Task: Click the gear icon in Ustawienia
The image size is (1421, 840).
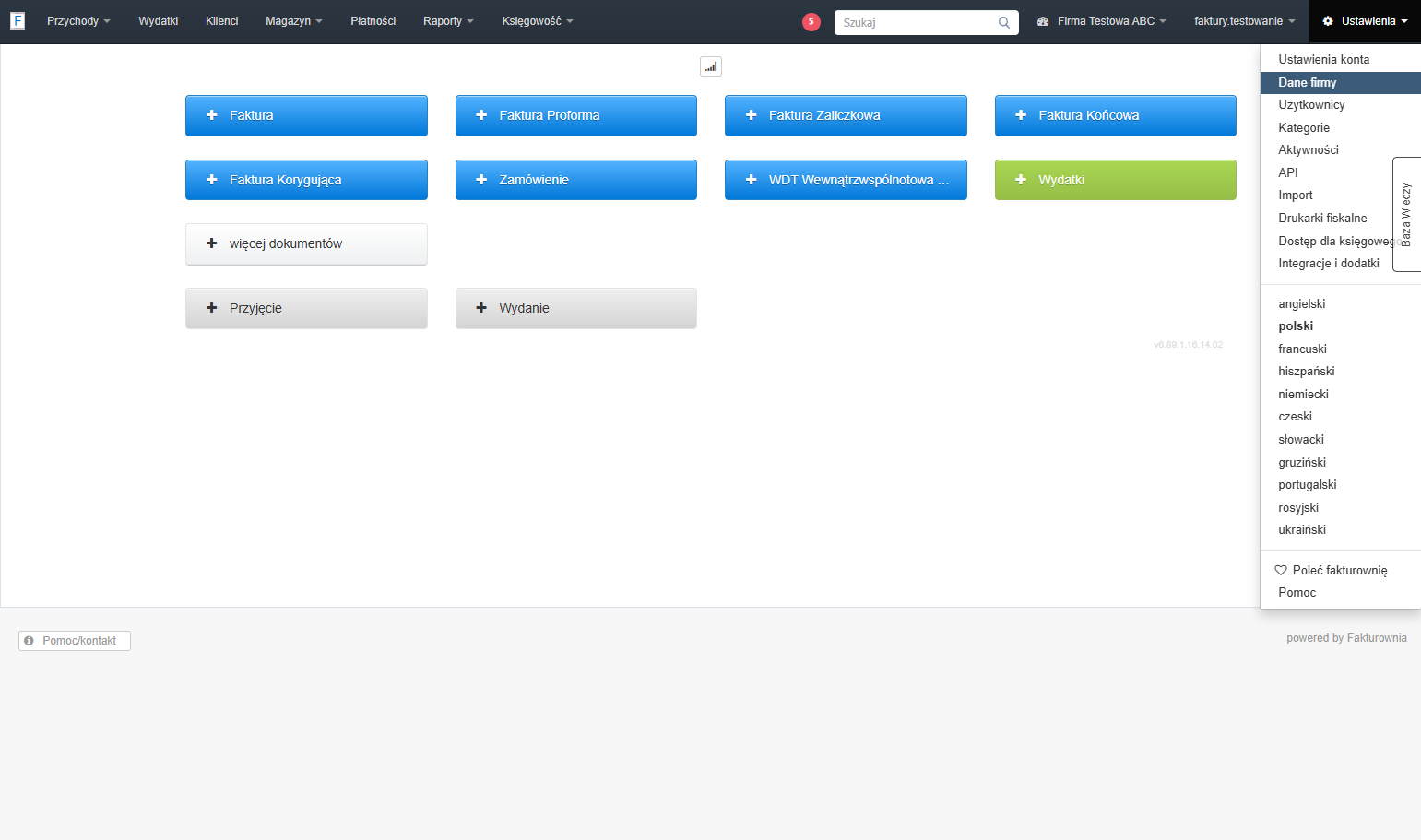Action: [1328, 21]
